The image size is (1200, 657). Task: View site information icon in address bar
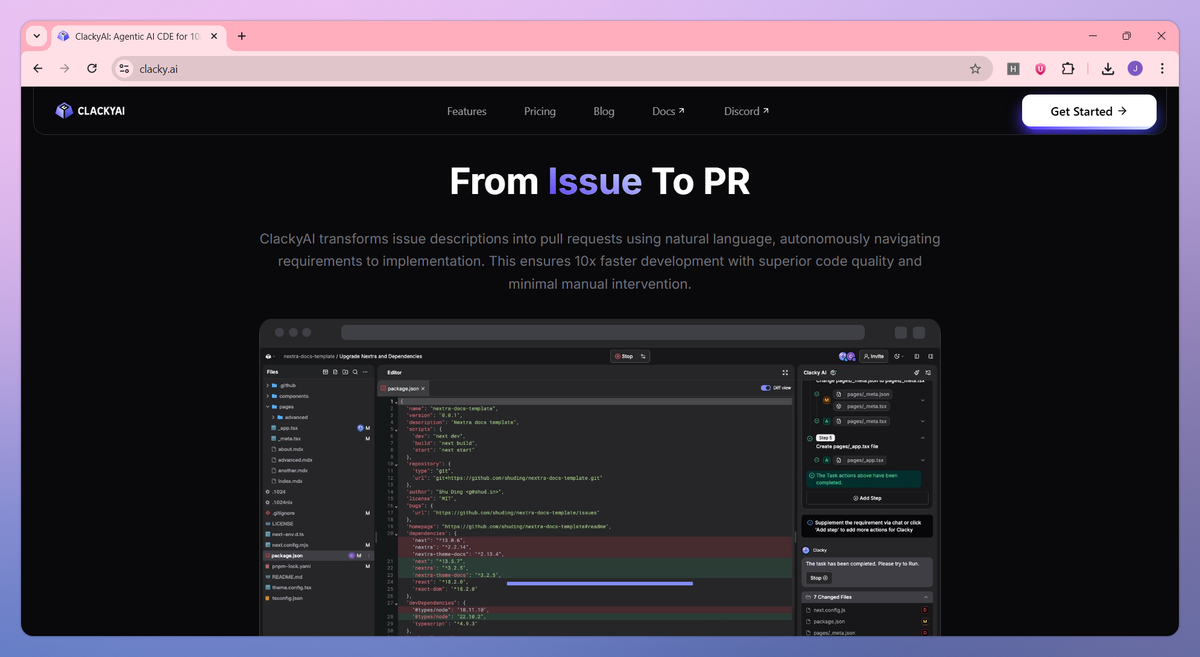(x=124, y=69)
